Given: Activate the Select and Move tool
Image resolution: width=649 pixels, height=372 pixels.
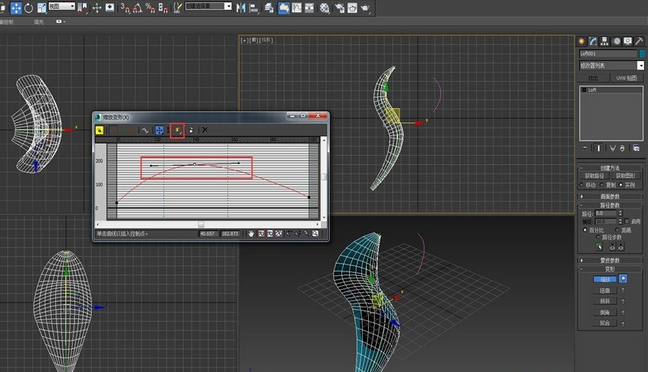Looking at the screenshot, I should tap(16, 7).
